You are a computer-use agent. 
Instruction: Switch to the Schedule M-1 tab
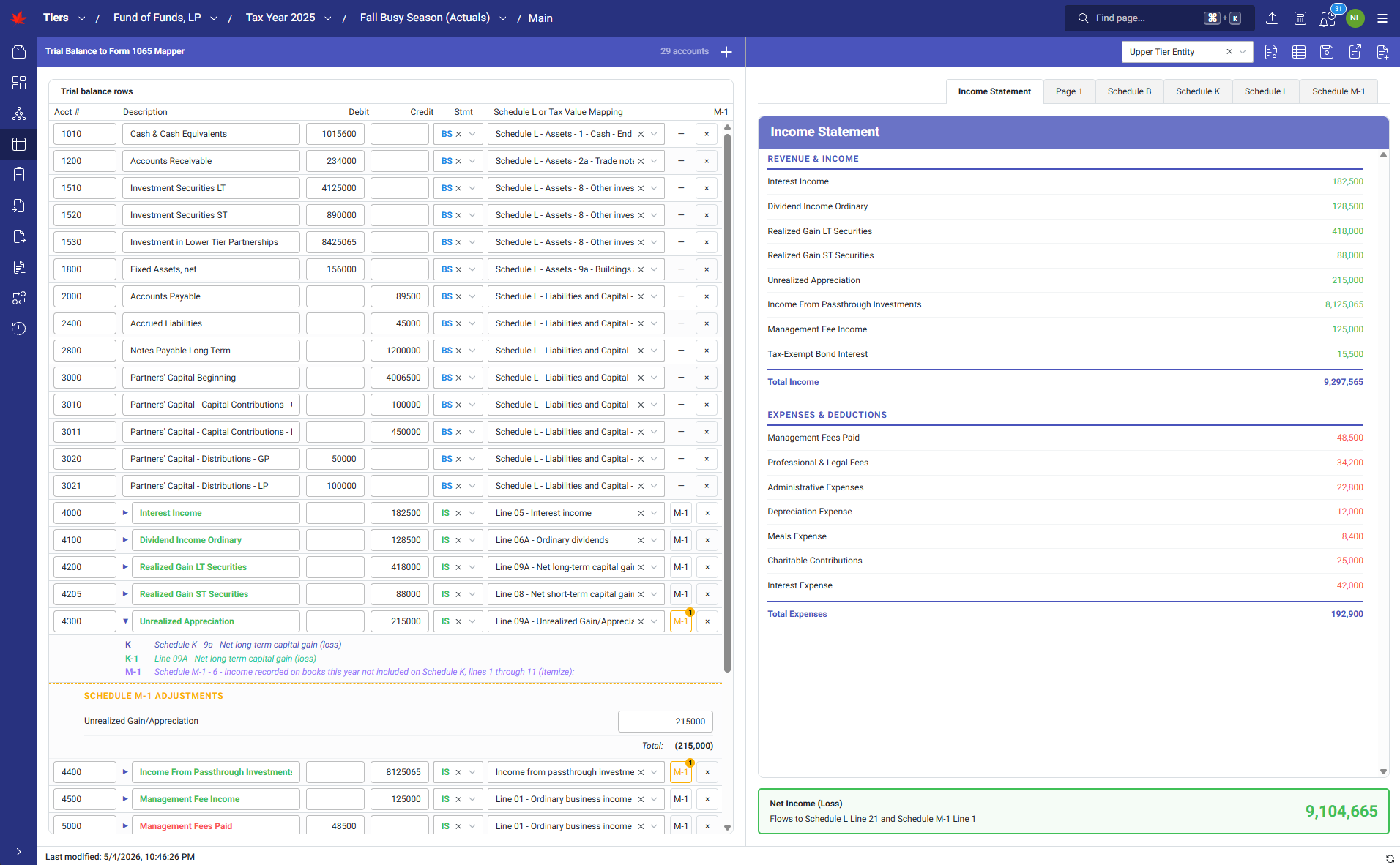point(1338,91)
